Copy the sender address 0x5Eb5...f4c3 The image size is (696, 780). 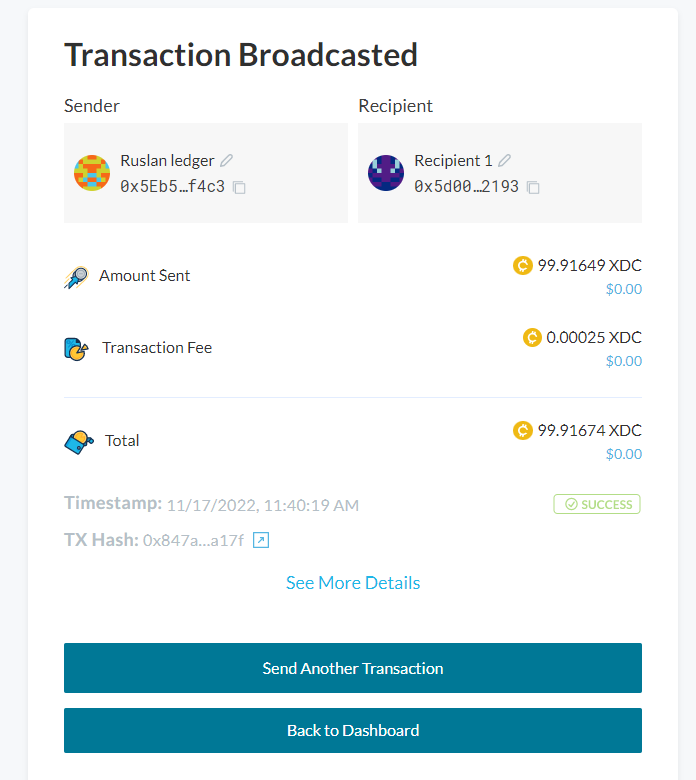tap(239, 187)
